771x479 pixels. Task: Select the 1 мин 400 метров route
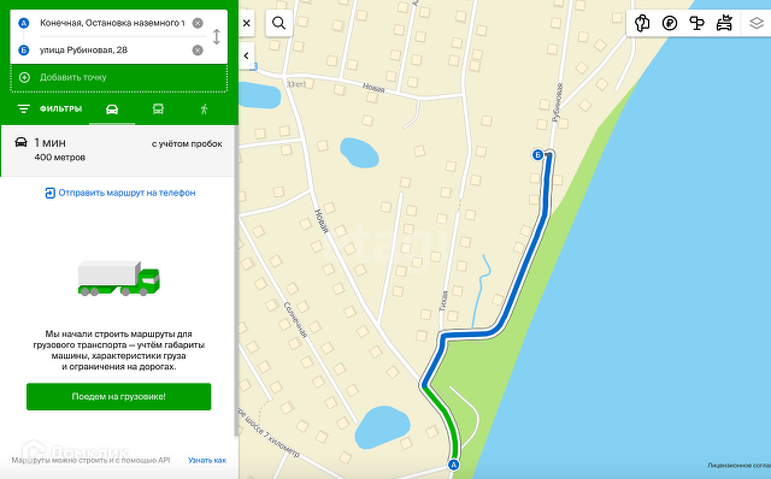point(119,150)
